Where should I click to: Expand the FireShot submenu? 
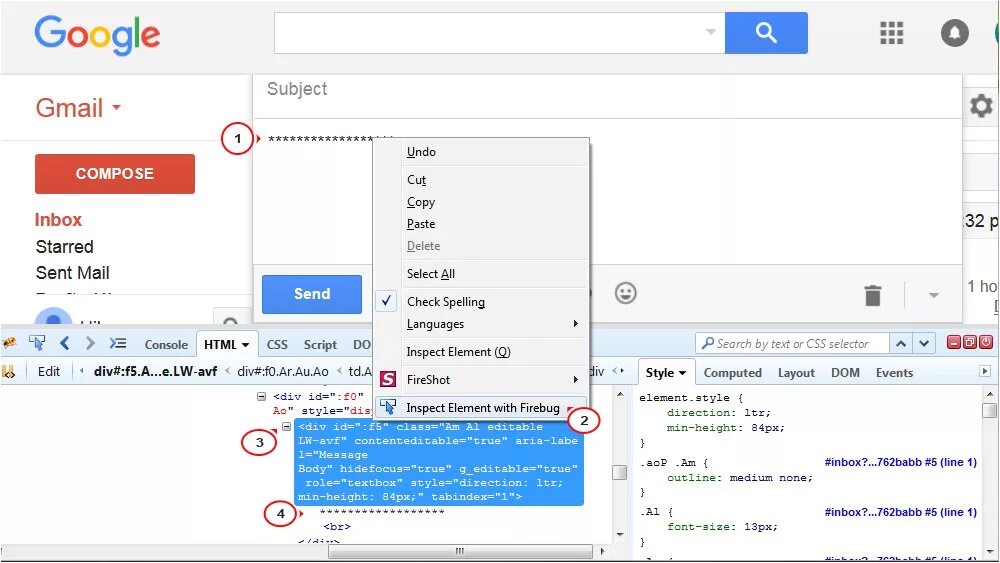(575, 379)
